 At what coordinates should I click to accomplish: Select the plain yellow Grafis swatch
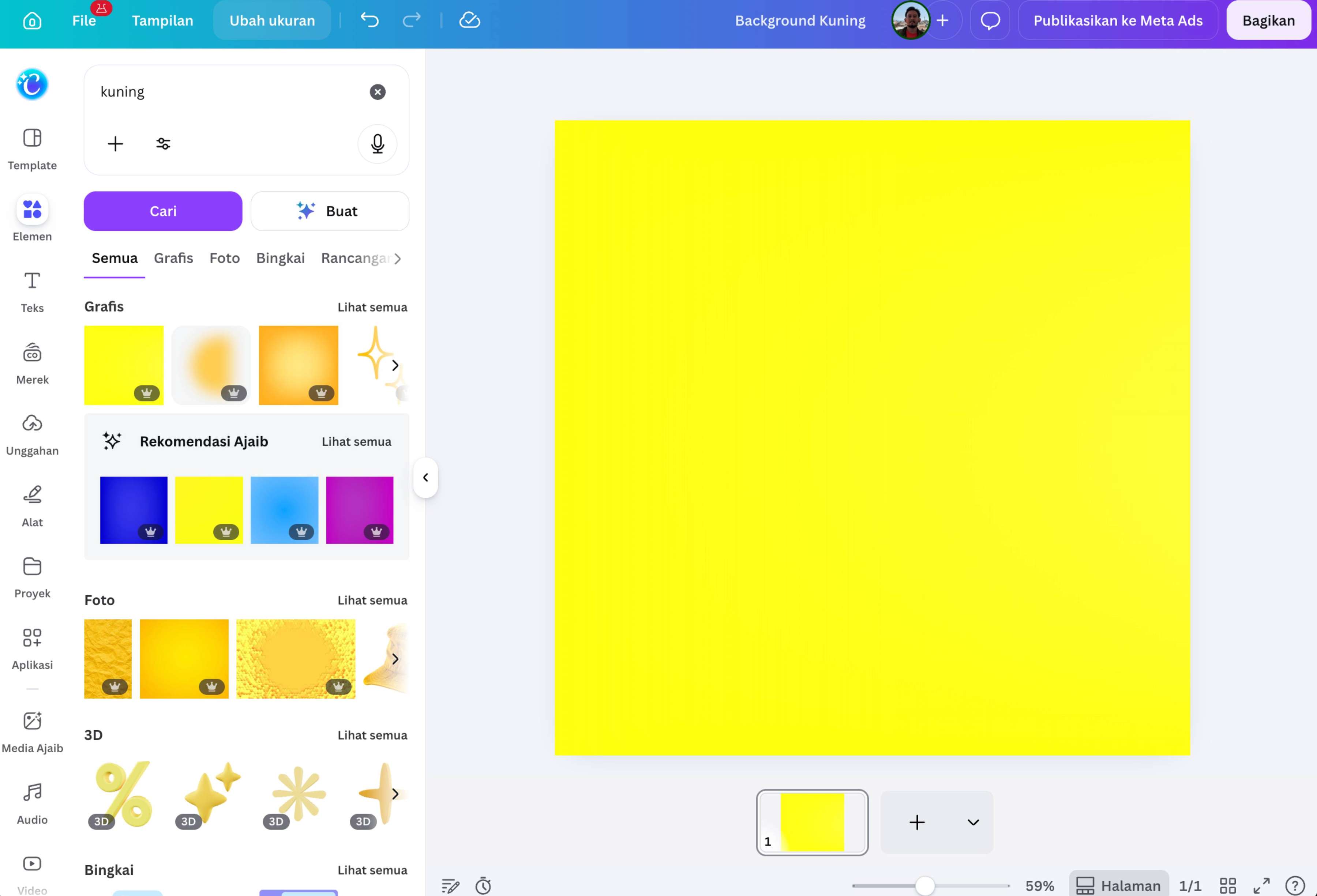click(124, 365)
